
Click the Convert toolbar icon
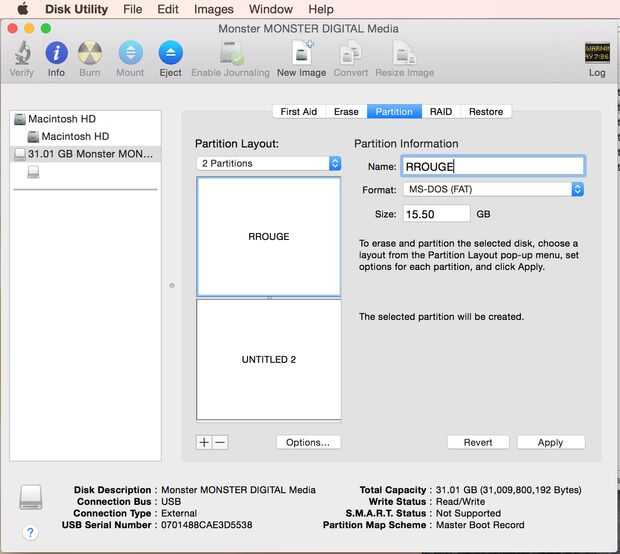[x=351, y=53]
